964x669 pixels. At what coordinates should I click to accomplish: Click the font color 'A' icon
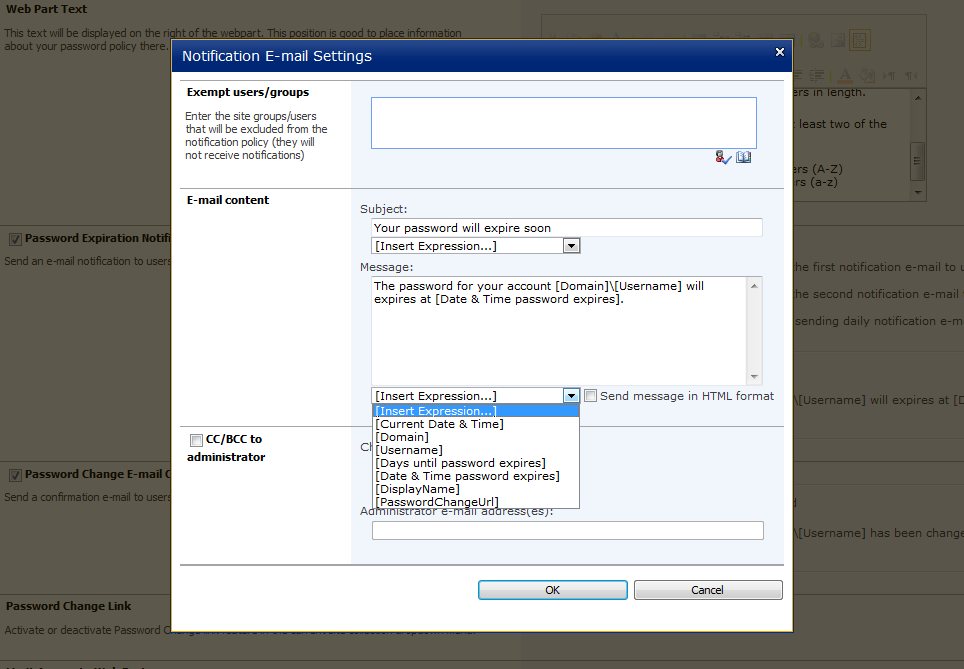point(845,75)
